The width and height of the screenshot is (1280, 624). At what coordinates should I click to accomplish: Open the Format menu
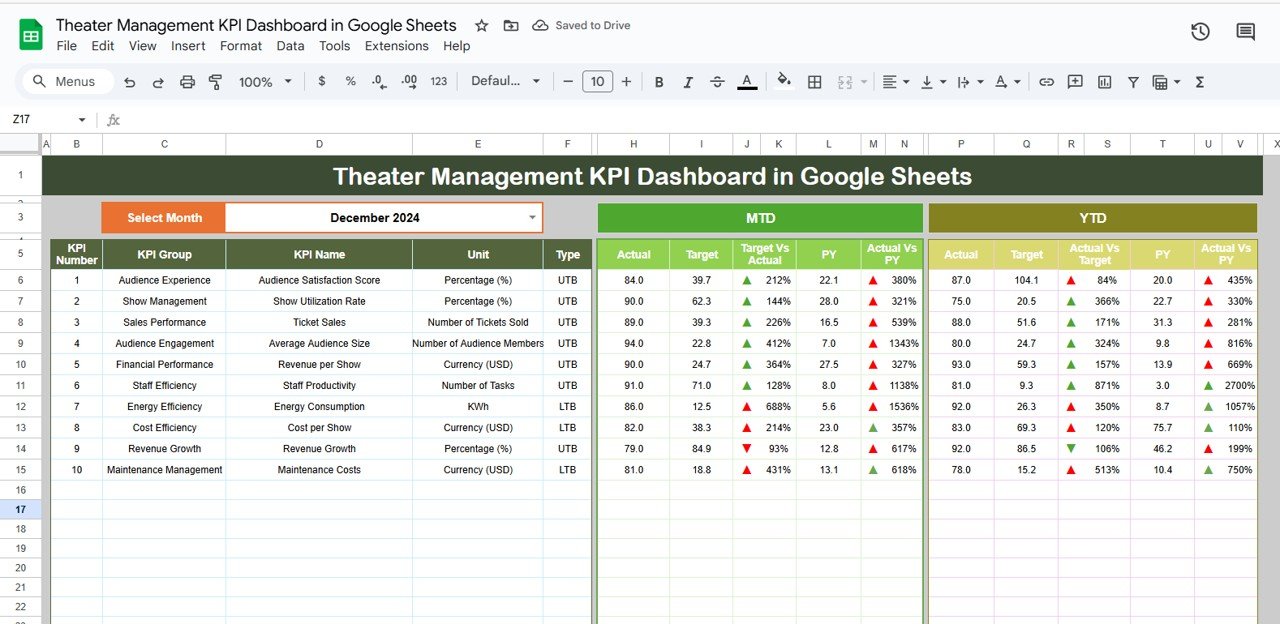click(x=241, y=46)
